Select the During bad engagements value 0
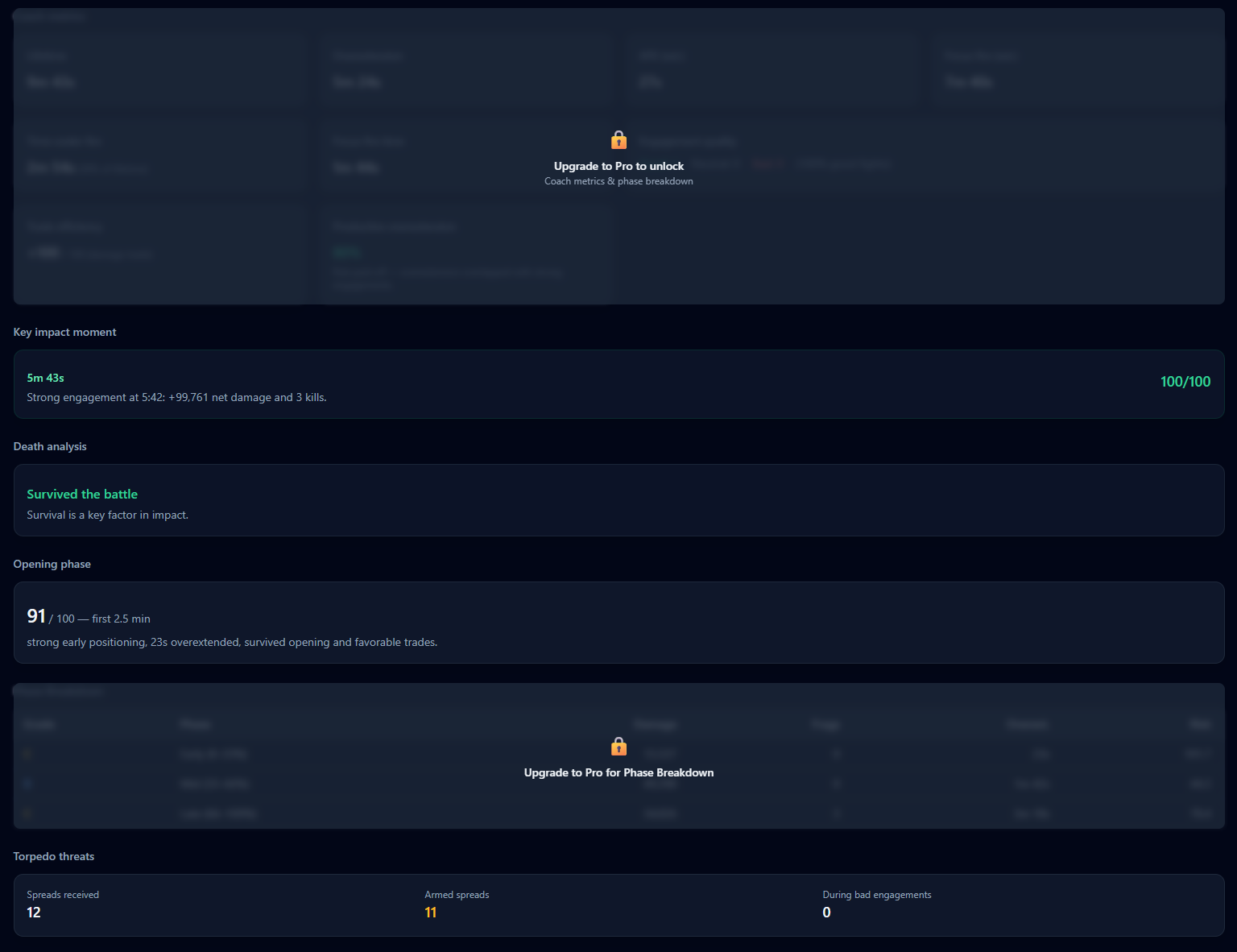 pyautogui.click(x=826, y=913)
